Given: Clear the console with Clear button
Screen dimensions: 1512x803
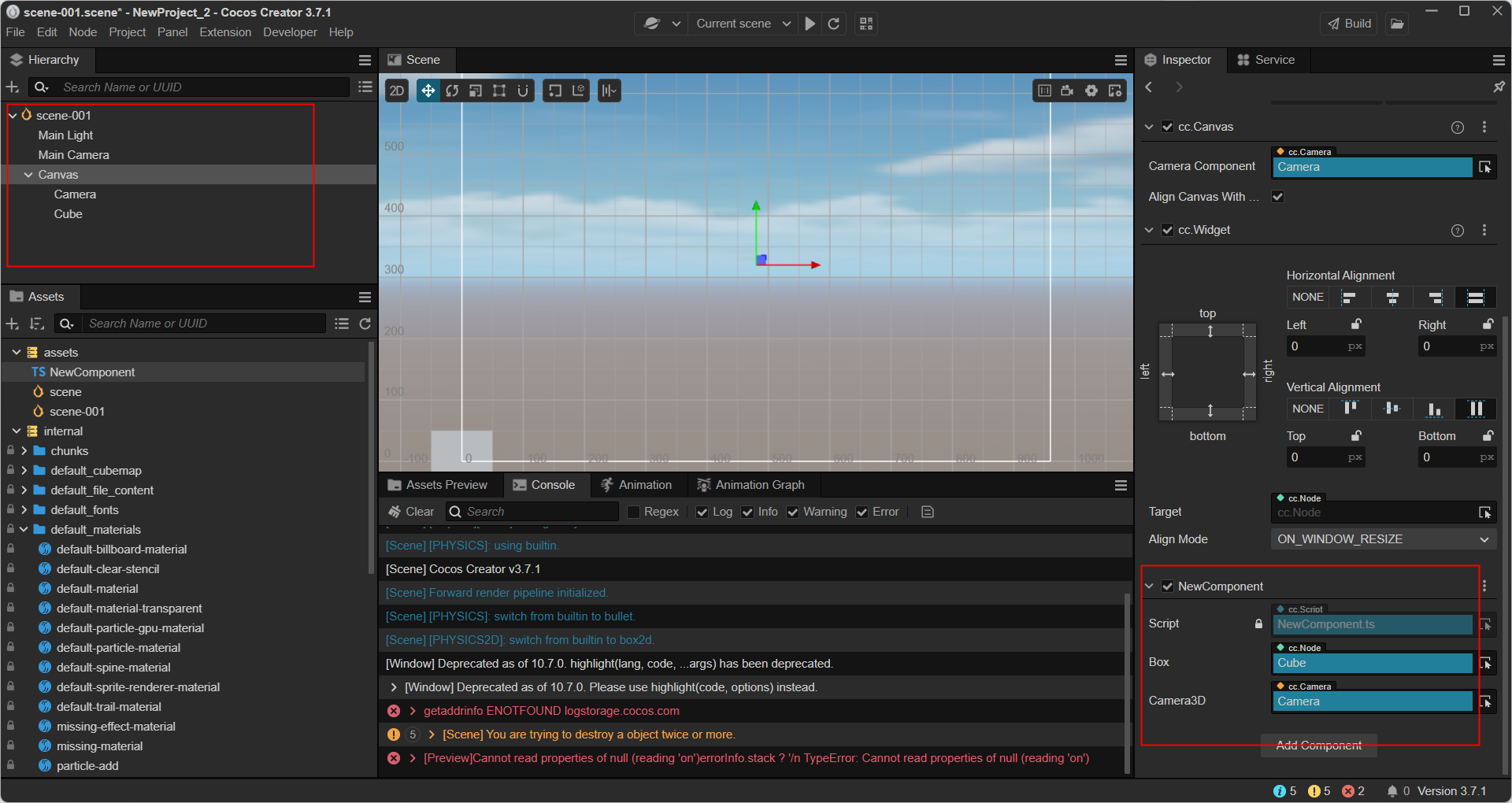Looking at the screenshot, I should click(411, 512).
